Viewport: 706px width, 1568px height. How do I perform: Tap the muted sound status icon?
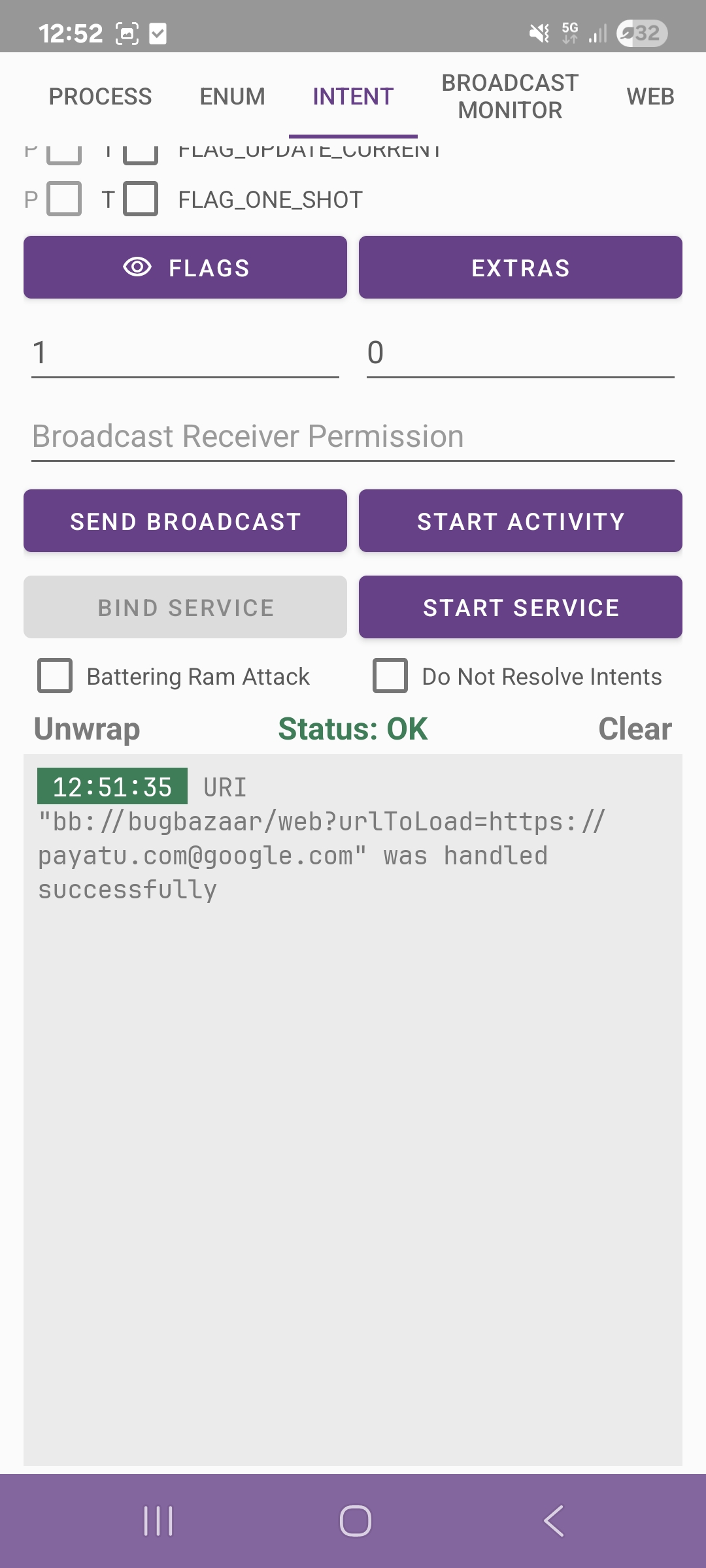coord(539,33)
